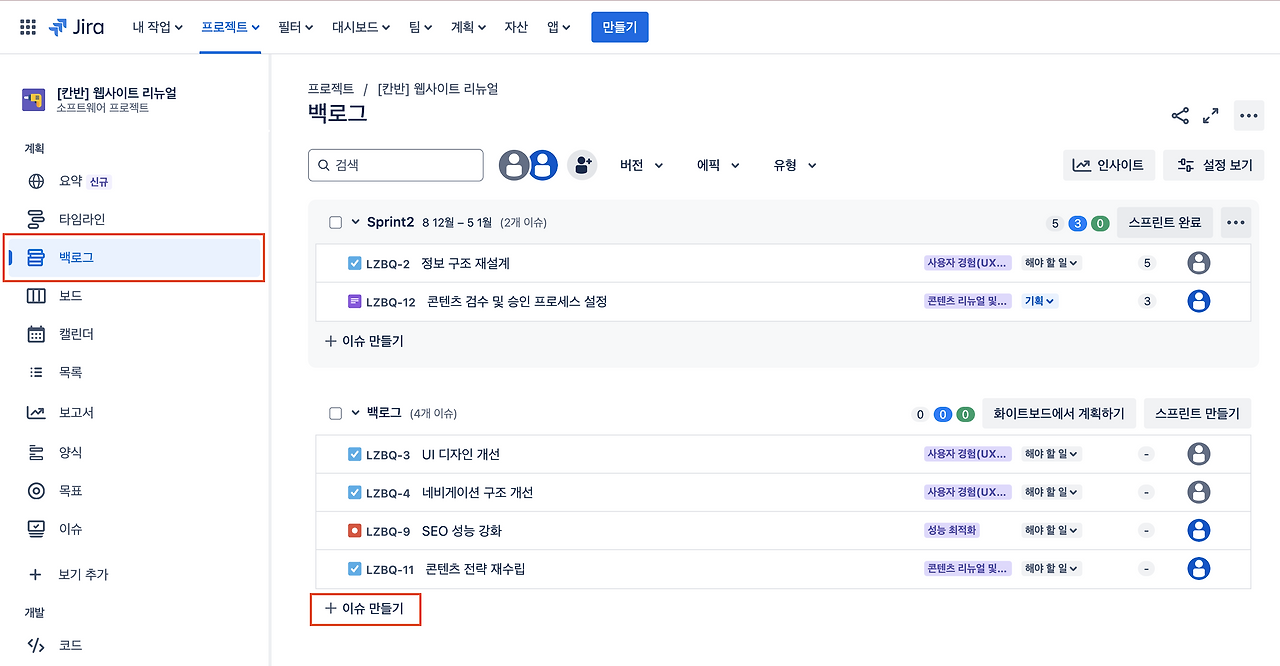The width and height of the screenshot is (1280, 666).
Task: Select the 타임라인 icon in the sidebar
Action: point(35,219)
